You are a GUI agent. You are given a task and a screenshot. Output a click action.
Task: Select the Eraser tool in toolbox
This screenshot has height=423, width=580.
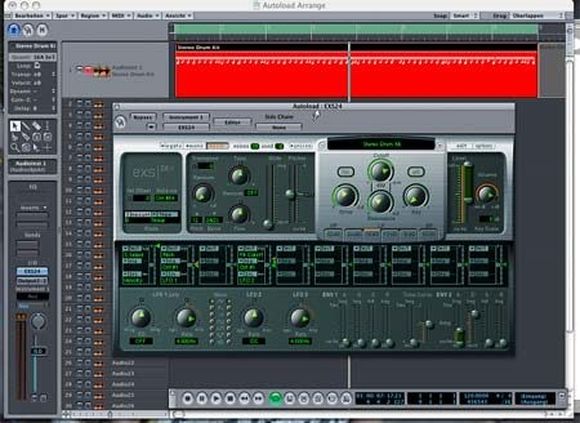pyautogui.click(x=37, y=126)
